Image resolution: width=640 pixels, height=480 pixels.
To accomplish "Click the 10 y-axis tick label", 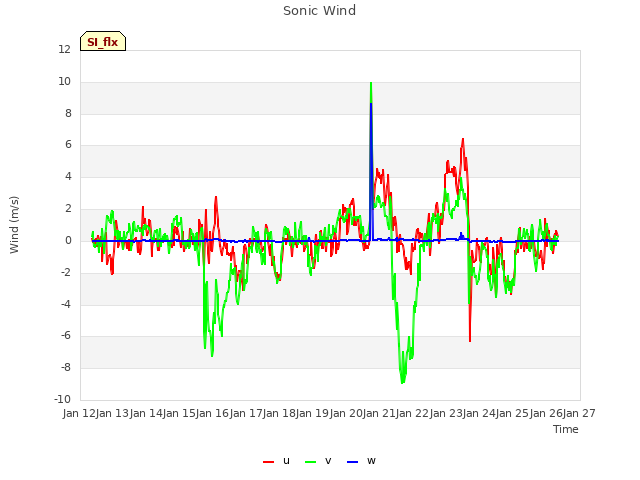I will point(64,82).
